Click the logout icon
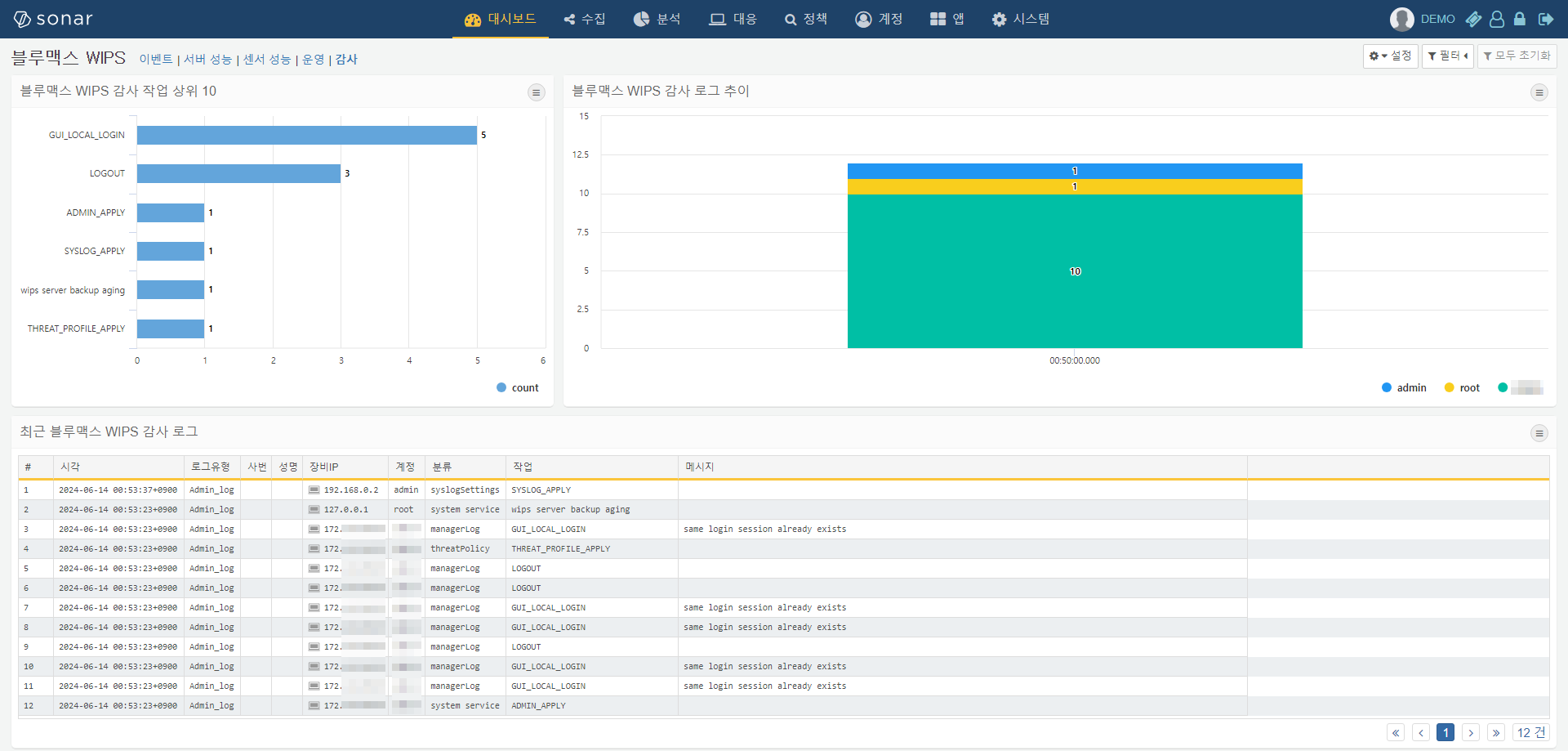 coord(1545,19)
